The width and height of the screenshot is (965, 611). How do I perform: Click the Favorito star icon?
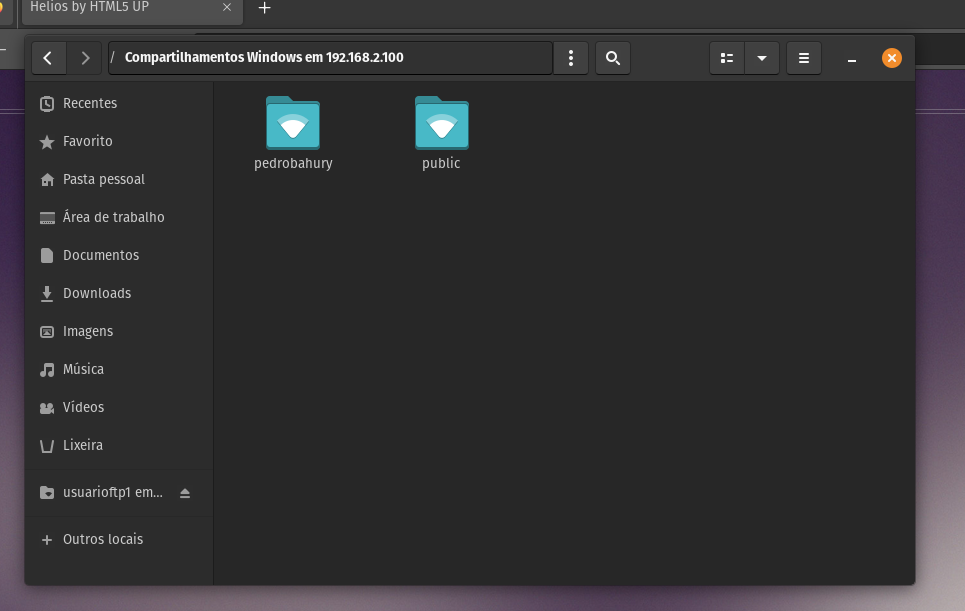pyautogui.click(x=46, y=141)
